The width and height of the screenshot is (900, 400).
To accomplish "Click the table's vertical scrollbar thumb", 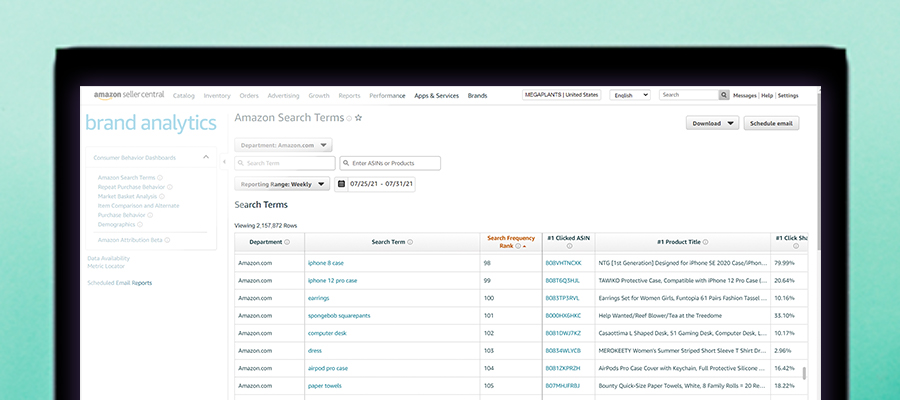I will click(804, 374).
